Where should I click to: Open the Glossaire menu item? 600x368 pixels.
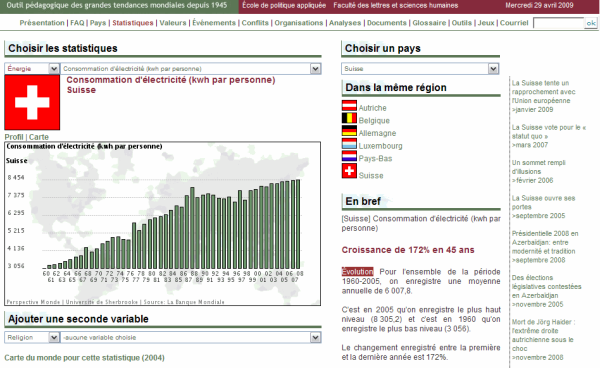click(x=429, y=23)
